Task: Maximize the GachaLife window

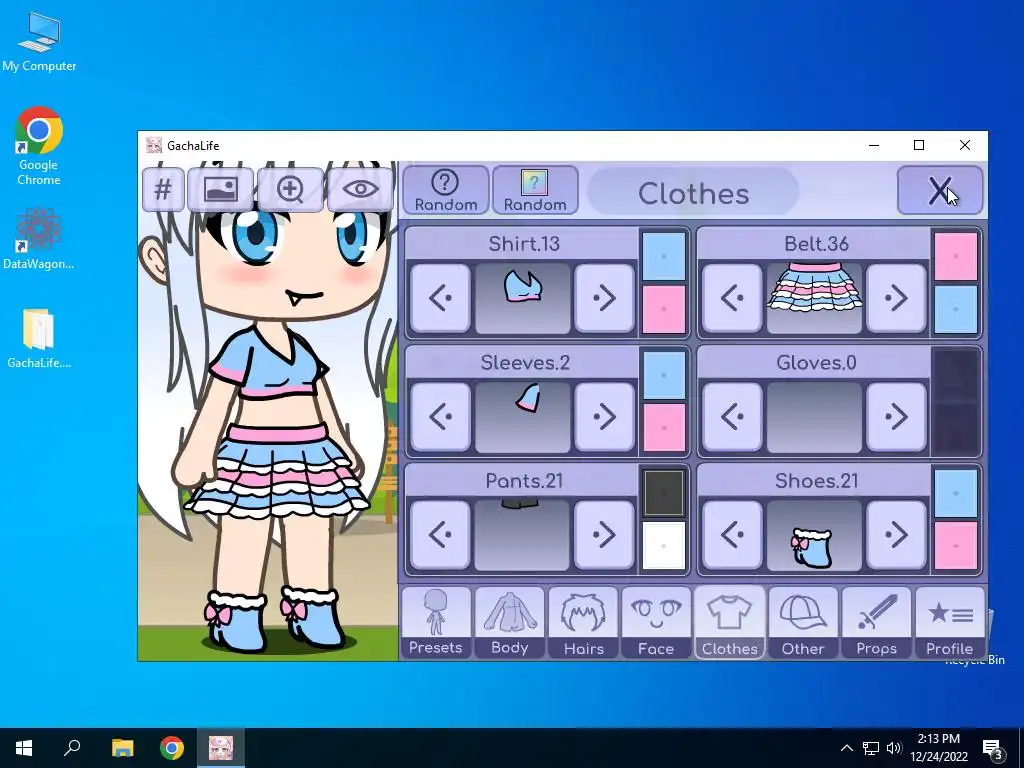Action: [919, 145]
